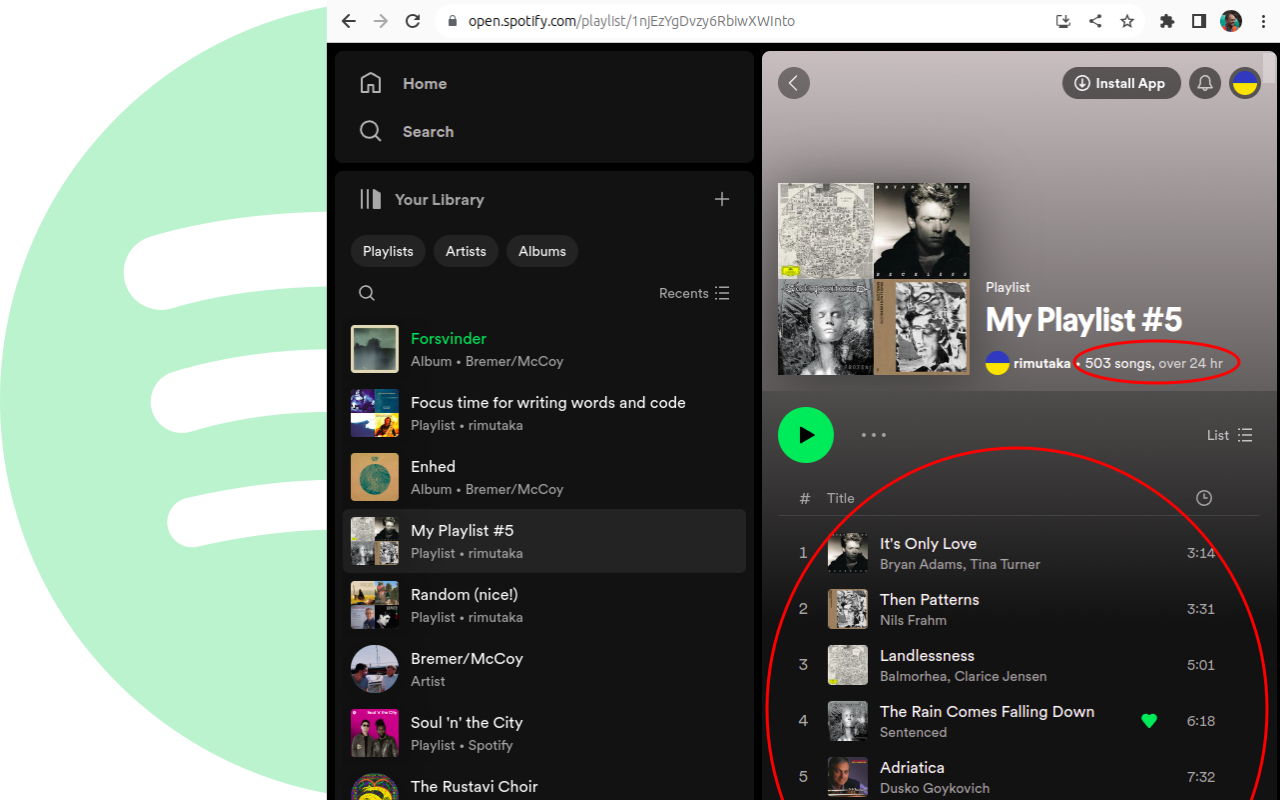Open the Sentenced artist link
The image size is (1280, 800).
[913, 732]
